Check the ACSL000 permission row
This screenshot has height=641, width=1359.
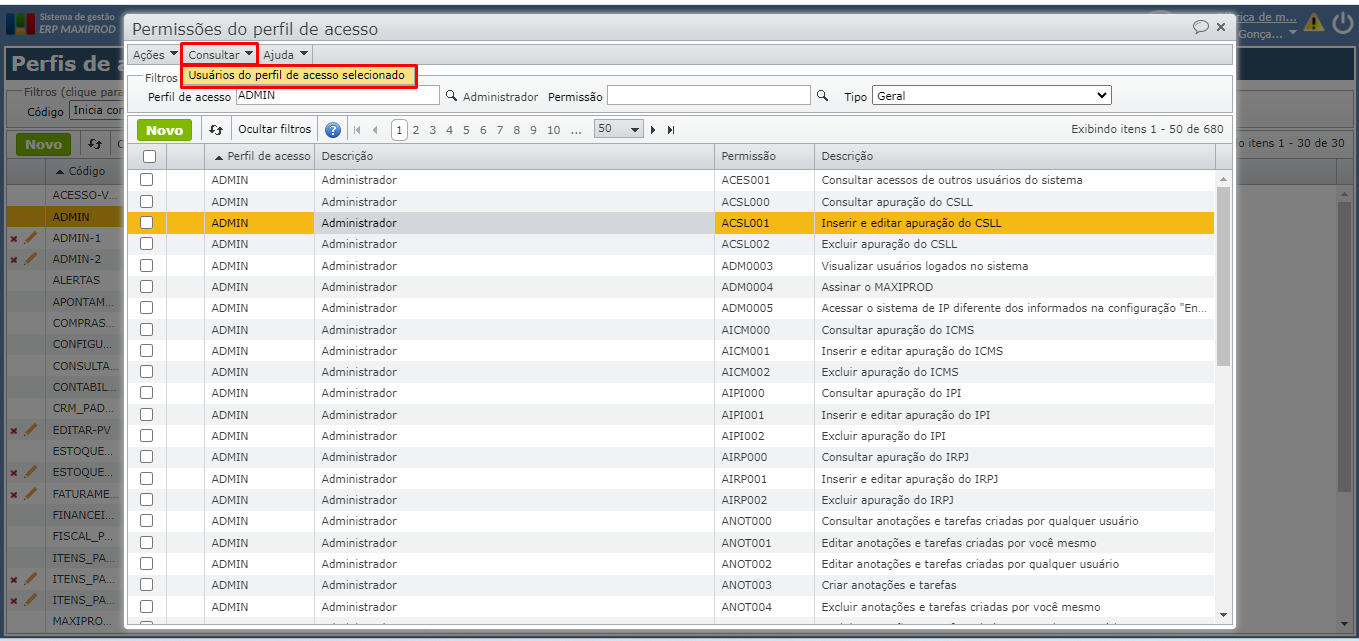click(147, 201)
